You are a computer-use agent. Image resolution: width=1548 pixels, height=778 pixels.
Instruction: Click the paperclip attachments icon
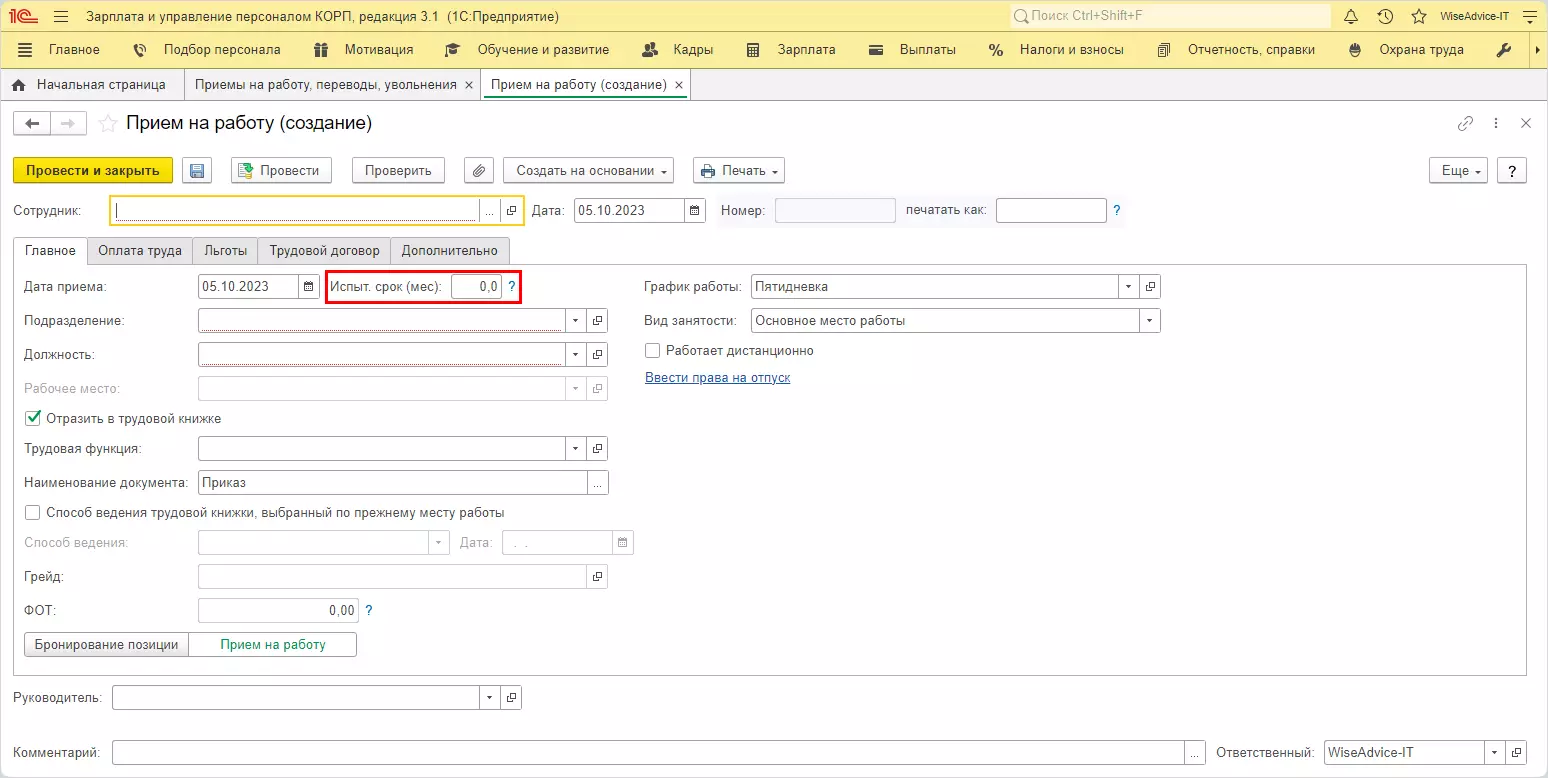coord(479,171)
